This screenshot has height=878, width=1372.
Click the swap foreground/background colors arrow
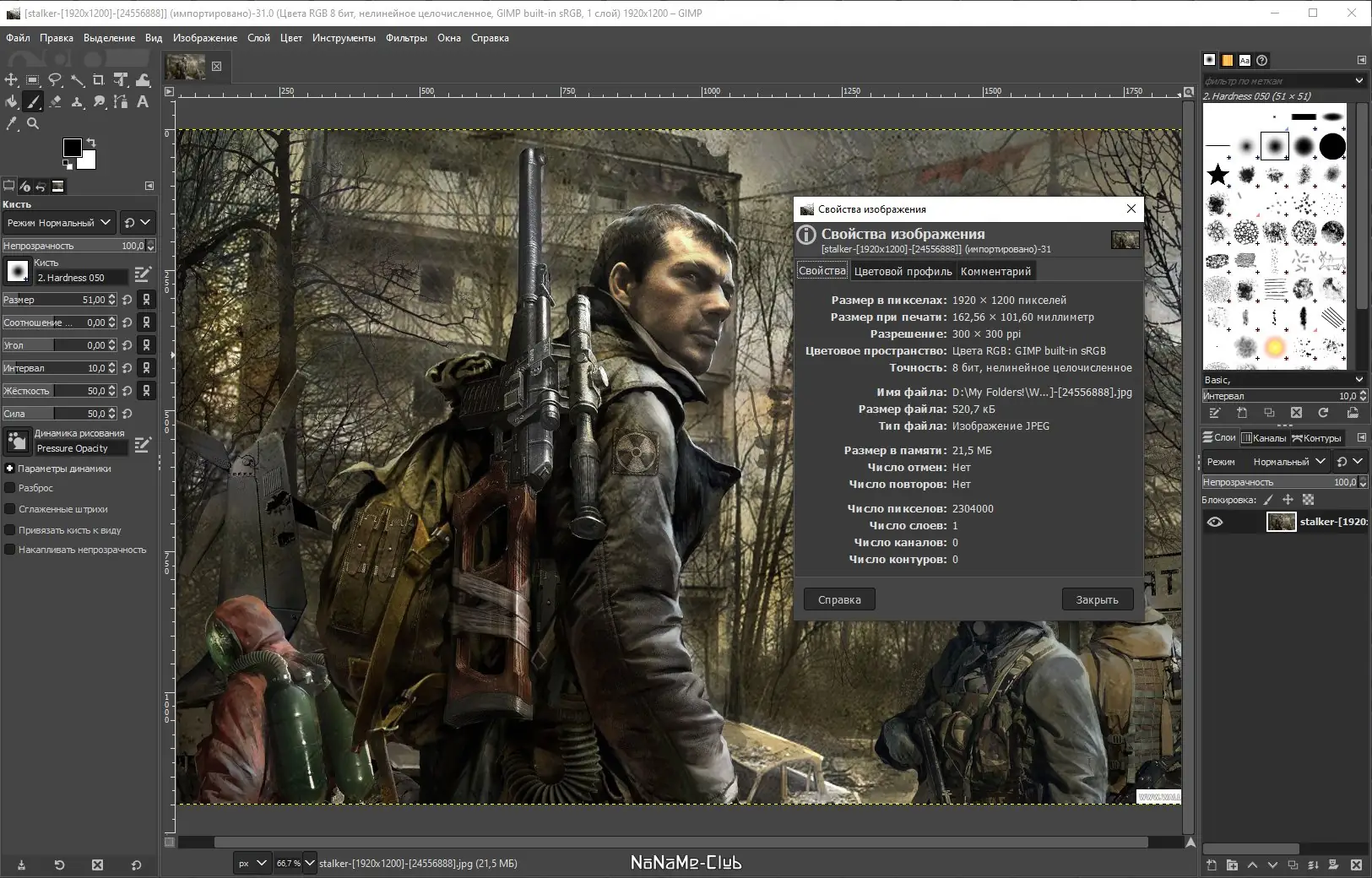click(89, 144)
